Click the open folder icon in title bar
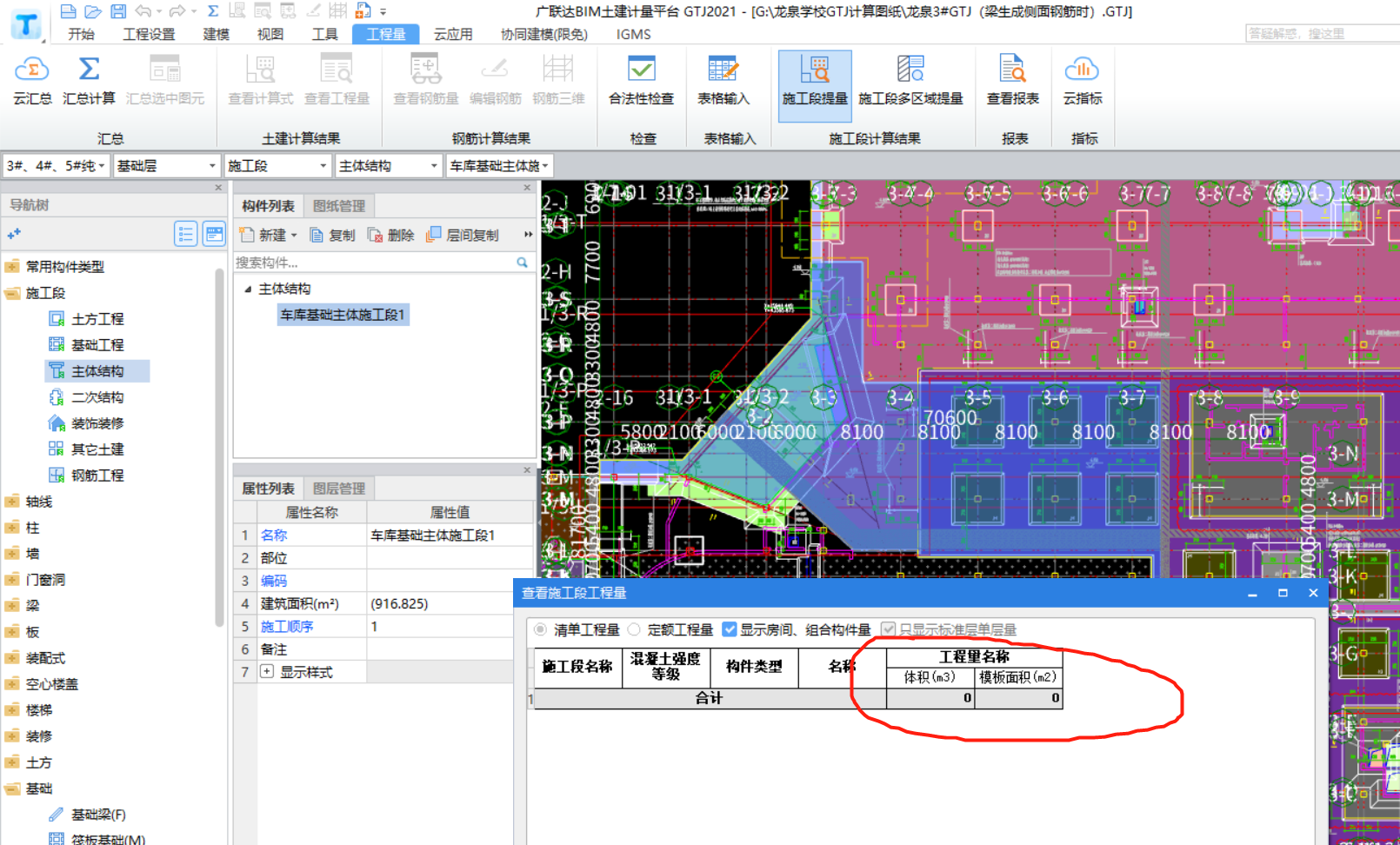 [x=93, y=11]
